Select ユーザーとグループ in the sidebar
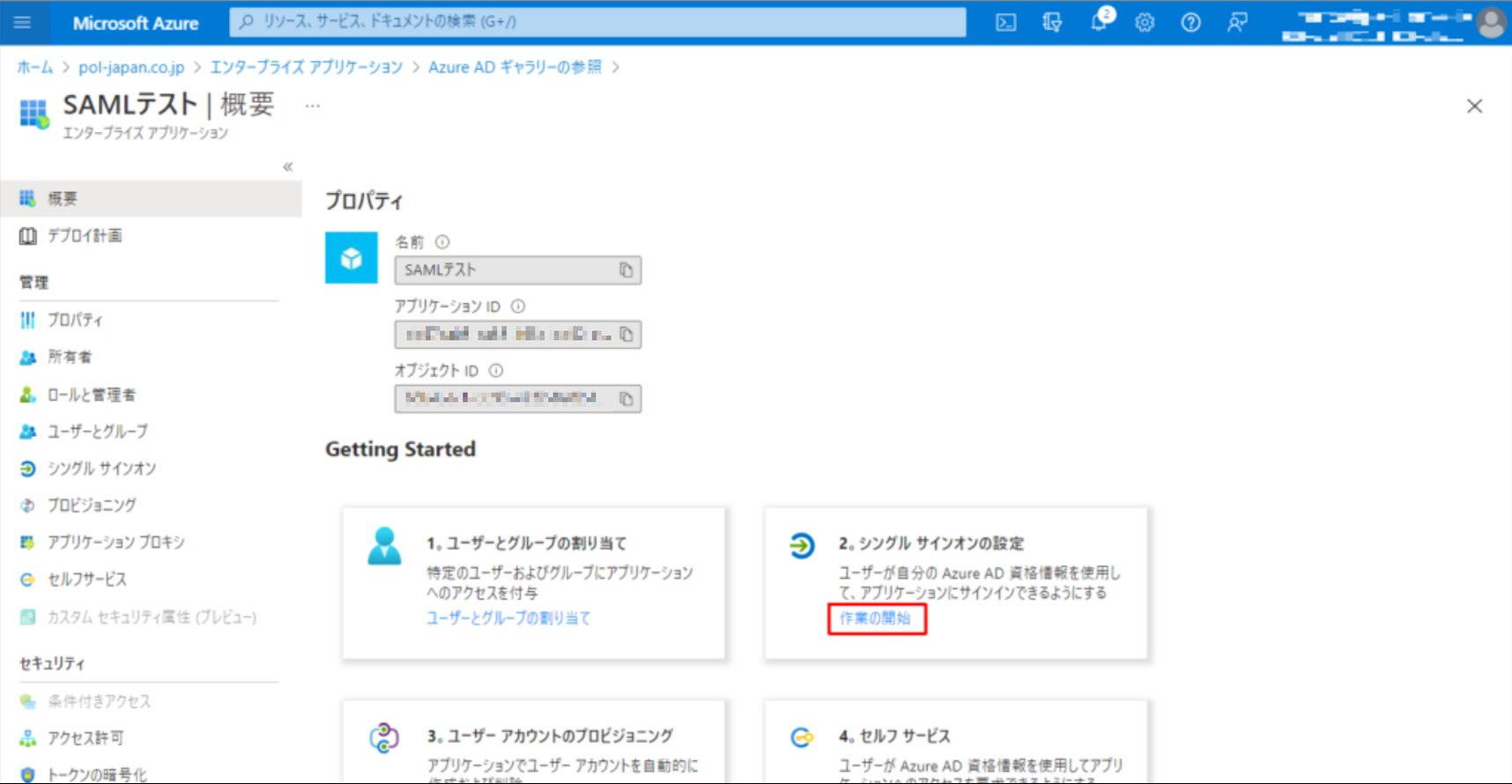The width and height of the screenshot is (1512, 784). click(x=97, y=432)
